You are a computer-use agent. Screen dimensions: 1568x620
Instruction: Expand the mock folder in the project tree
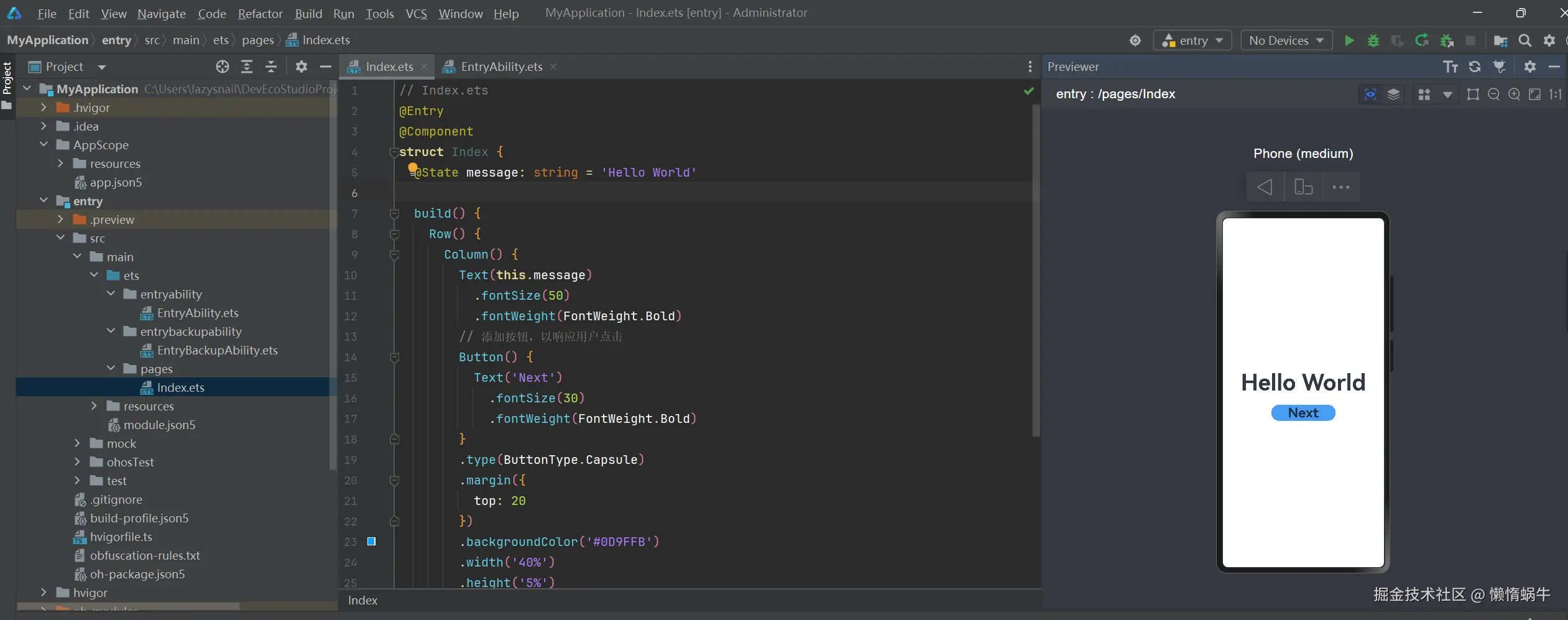click(77, 443)
